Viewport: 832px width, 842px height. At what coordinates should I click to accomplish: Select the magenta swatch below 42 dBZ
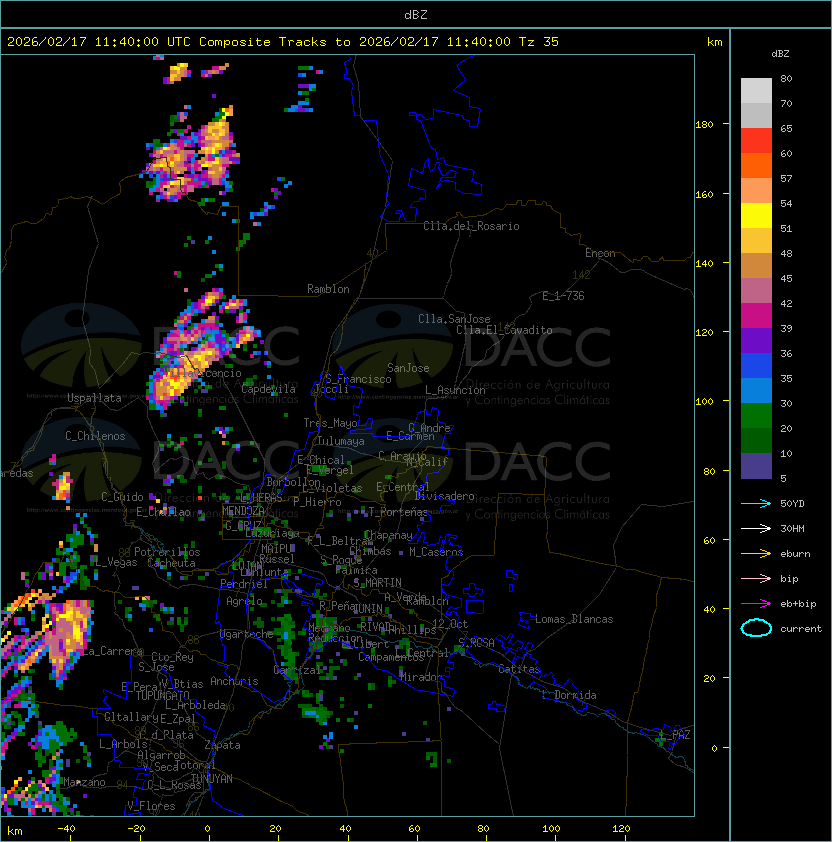click(756, 316)
